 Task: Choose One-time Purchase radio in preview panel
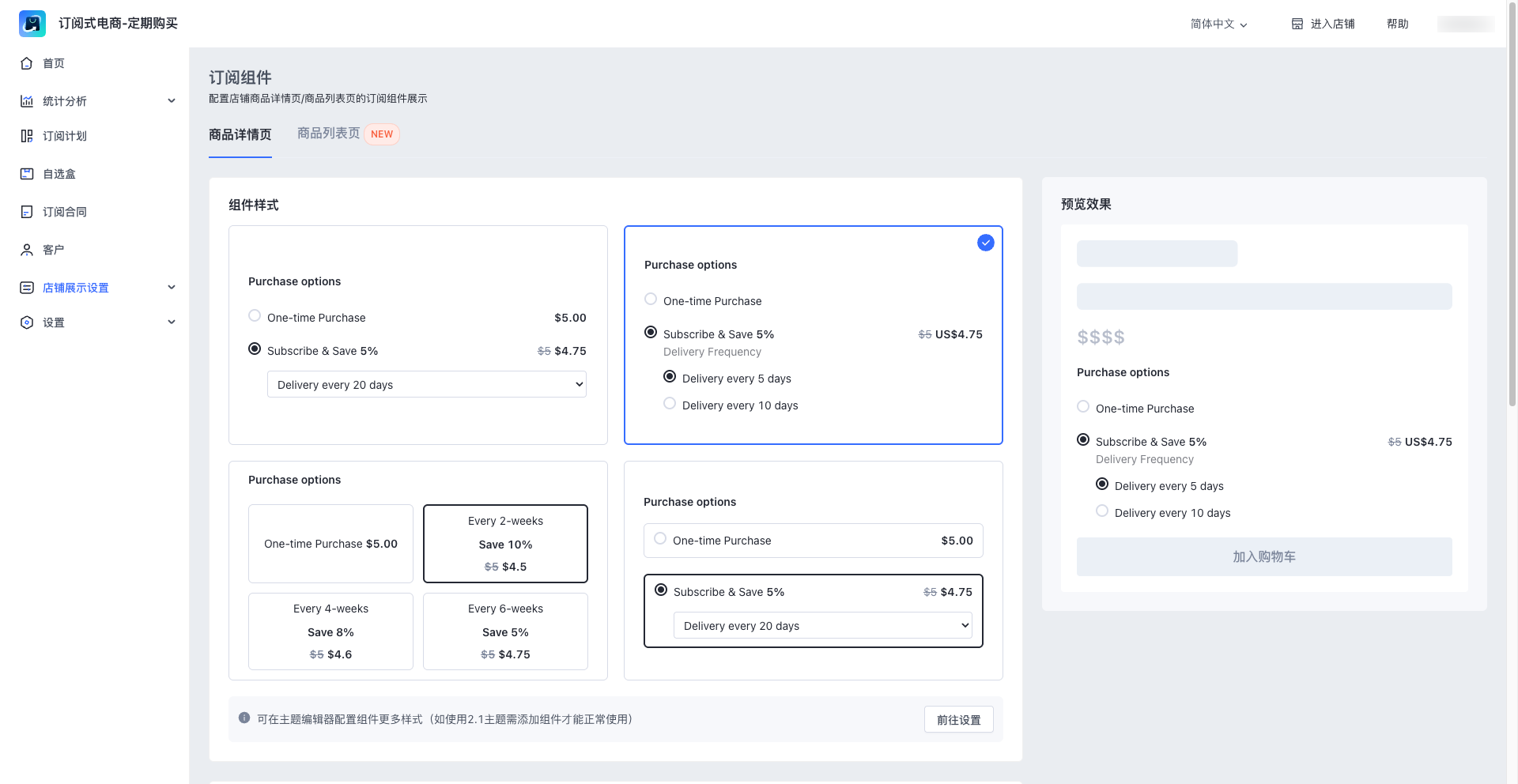pyautogui.click(x=1083, y=407)
